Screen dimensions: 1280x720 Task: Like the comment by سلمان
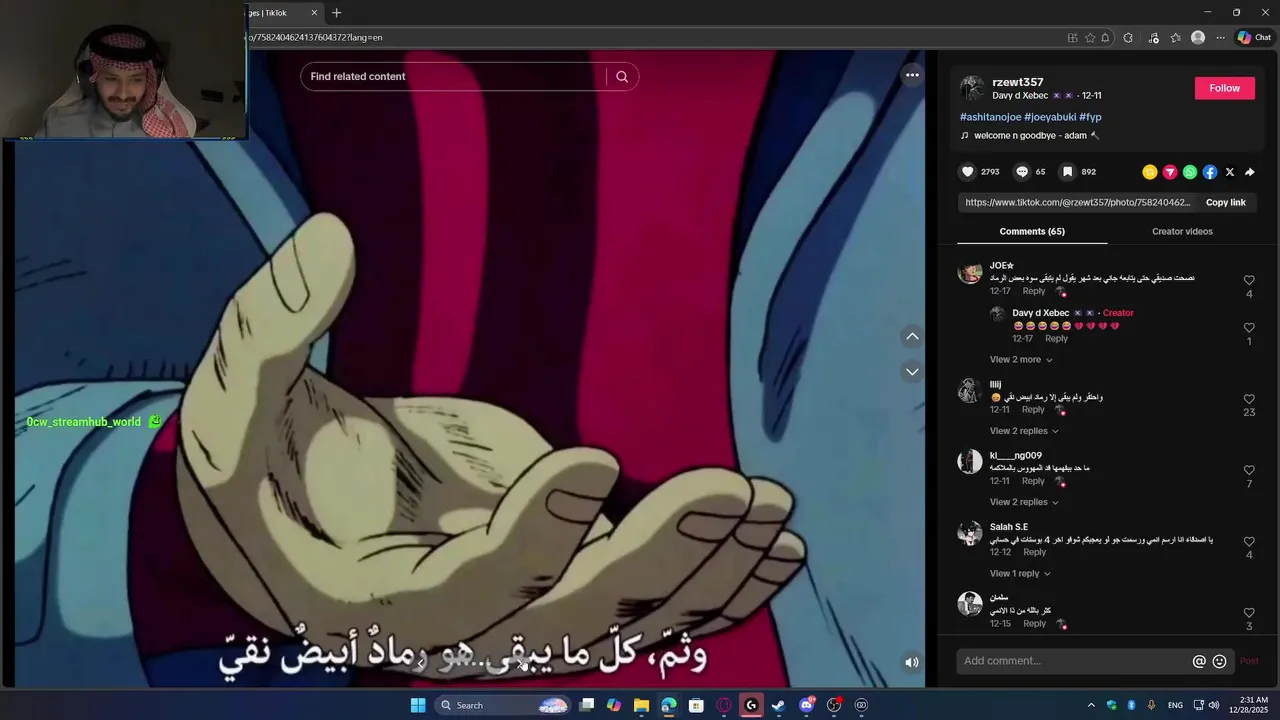1249,613
